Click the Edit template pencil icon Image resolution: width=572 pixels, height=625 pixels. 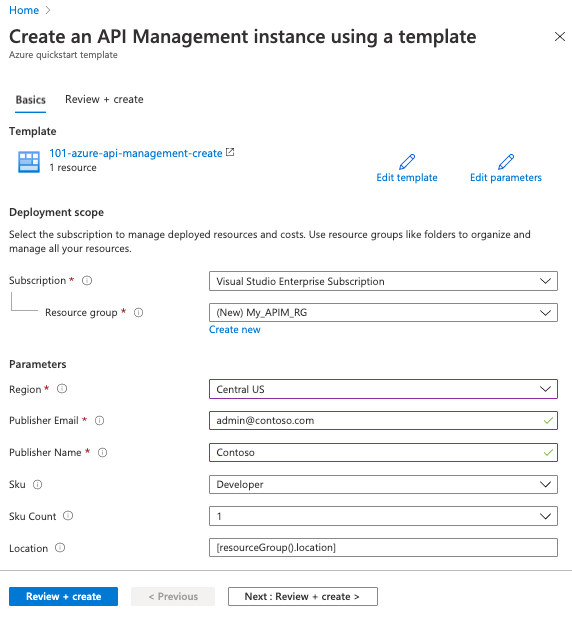coord(407,162)
